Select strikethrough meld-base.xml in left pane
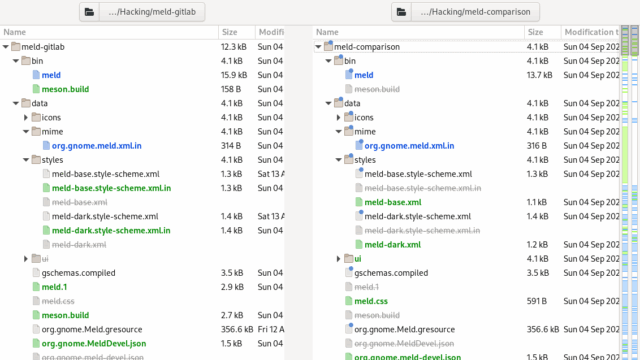The width and height of the screenshot is (640, 360). coord(80,202)
